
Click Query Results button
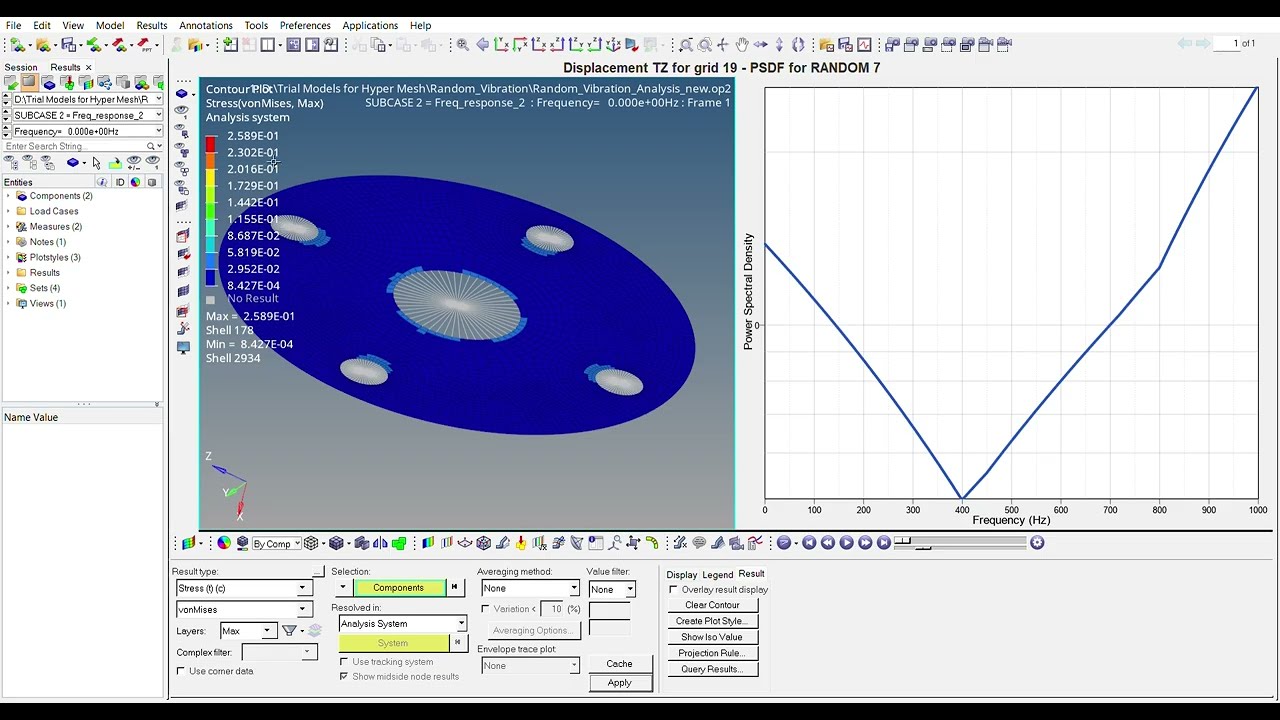[x=712, y=669]
